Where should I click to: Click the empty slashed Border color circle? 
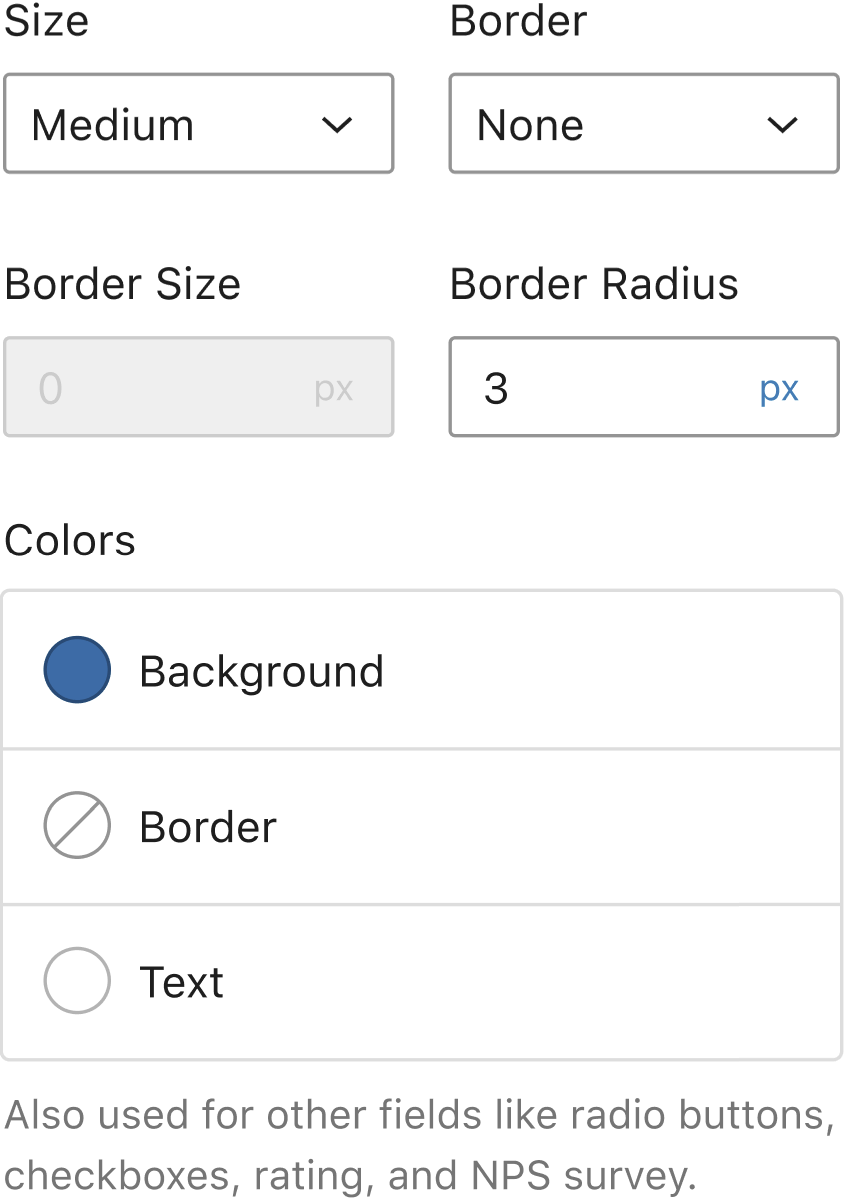pos(77,826)
